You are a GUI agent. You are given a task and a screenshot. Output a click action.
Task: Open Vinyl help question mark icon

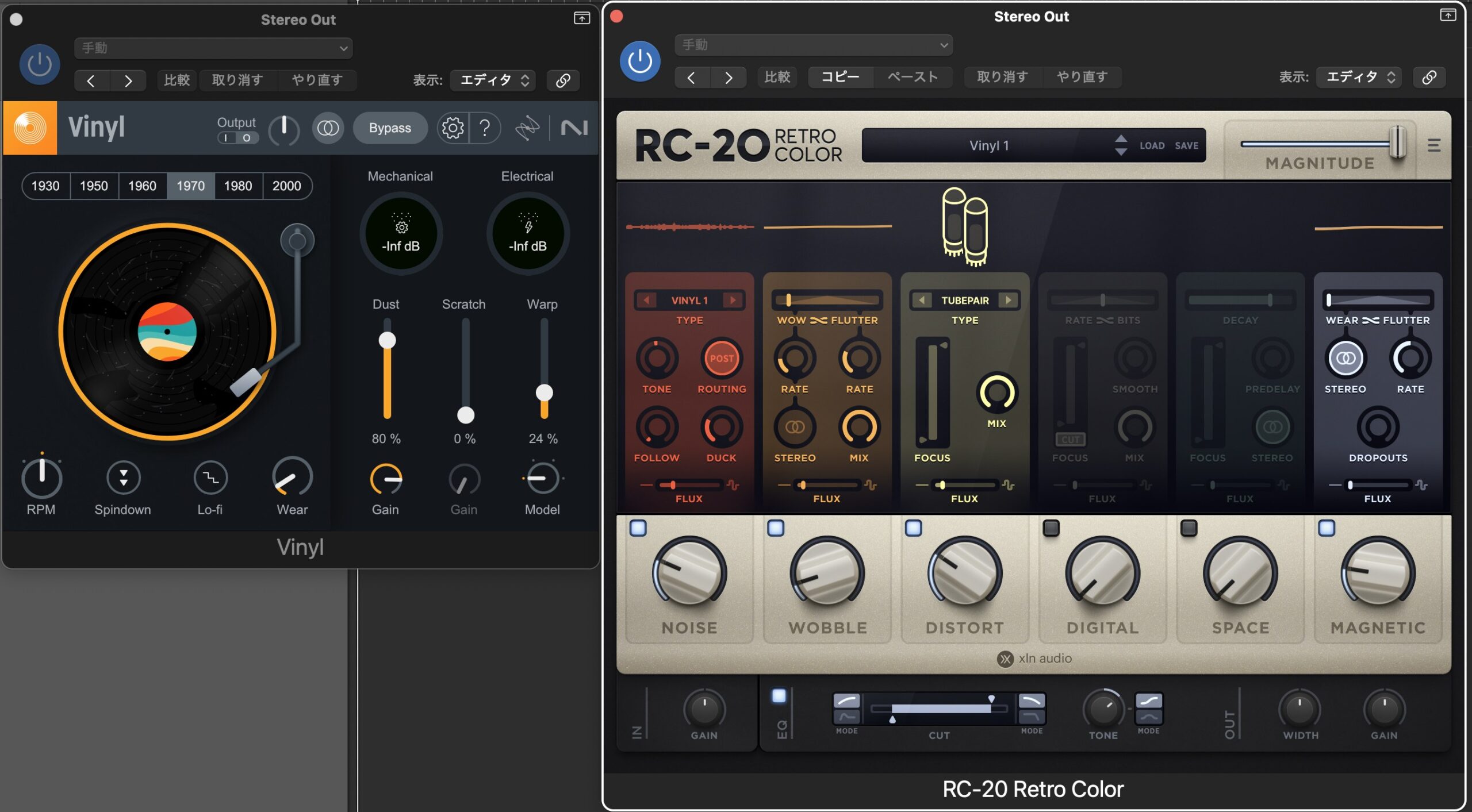[x=485, y=128]
